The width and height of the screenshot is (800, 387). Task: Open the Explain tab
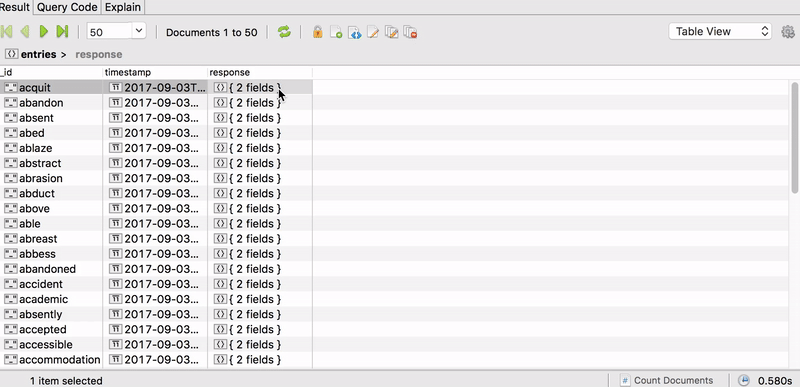click(x=123, y=7)
